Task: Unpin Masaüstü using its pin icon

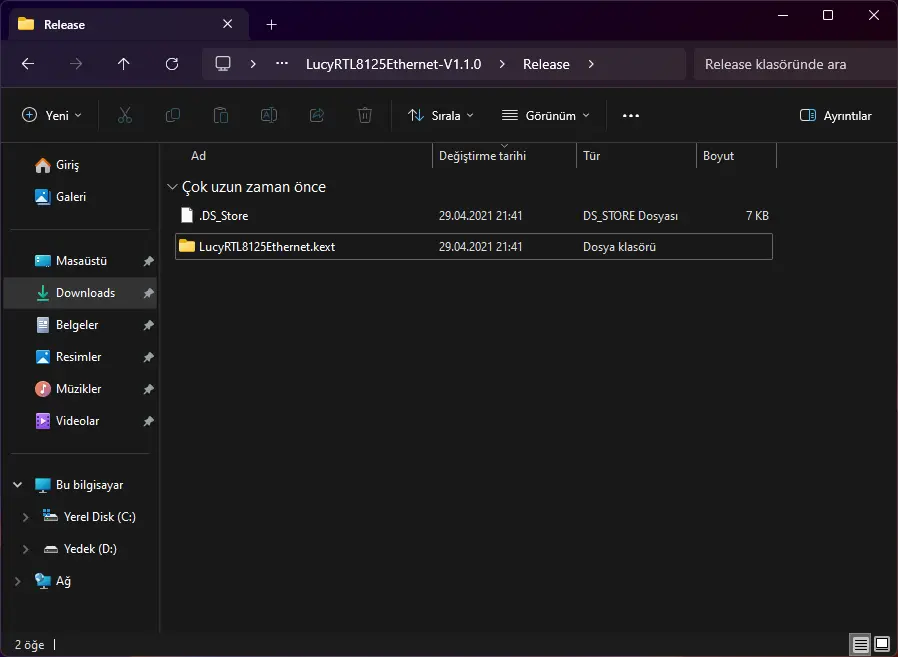Action: coord(148,261)
